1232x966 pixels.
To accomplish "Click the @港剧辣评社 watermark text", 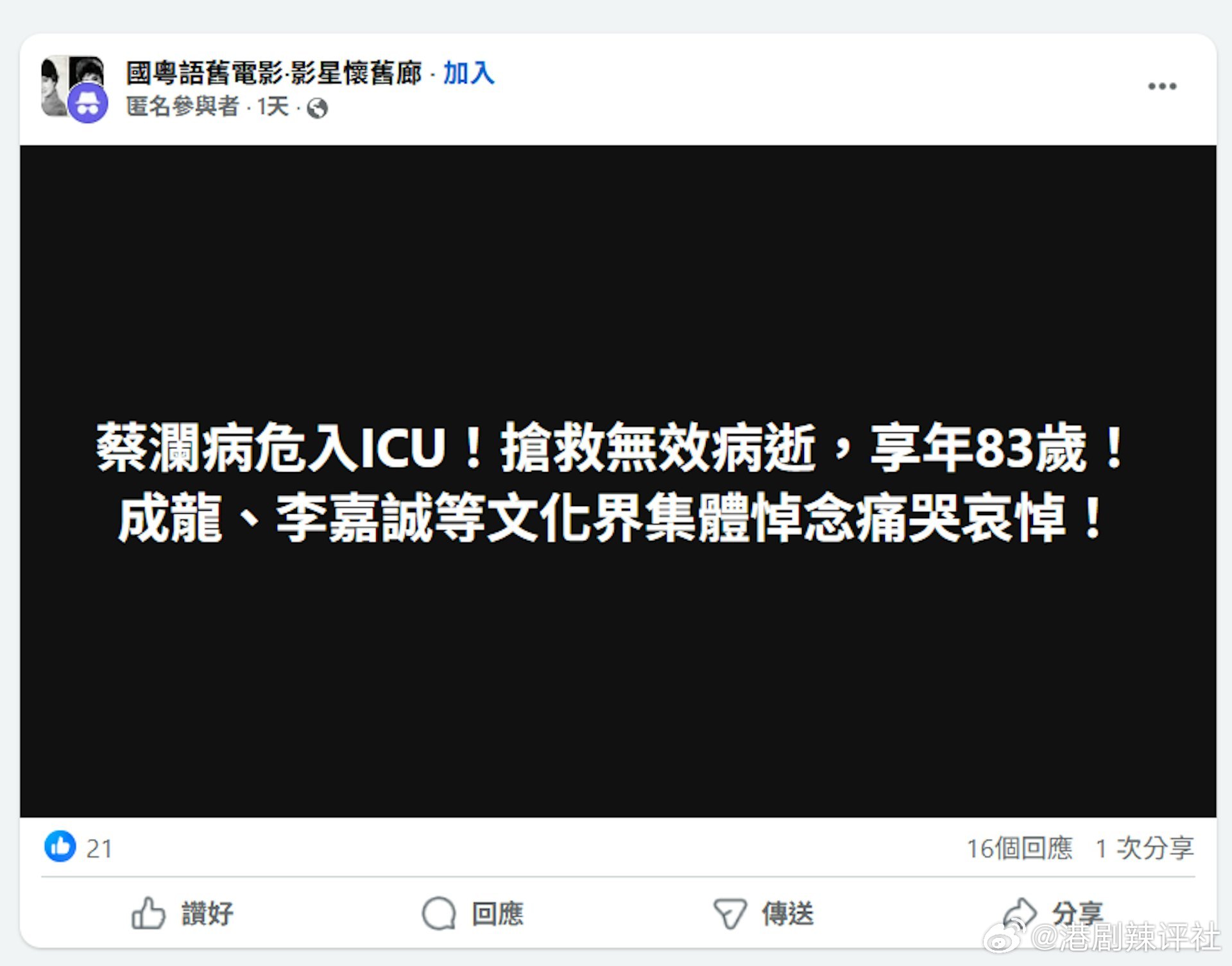I will 1126,937.
